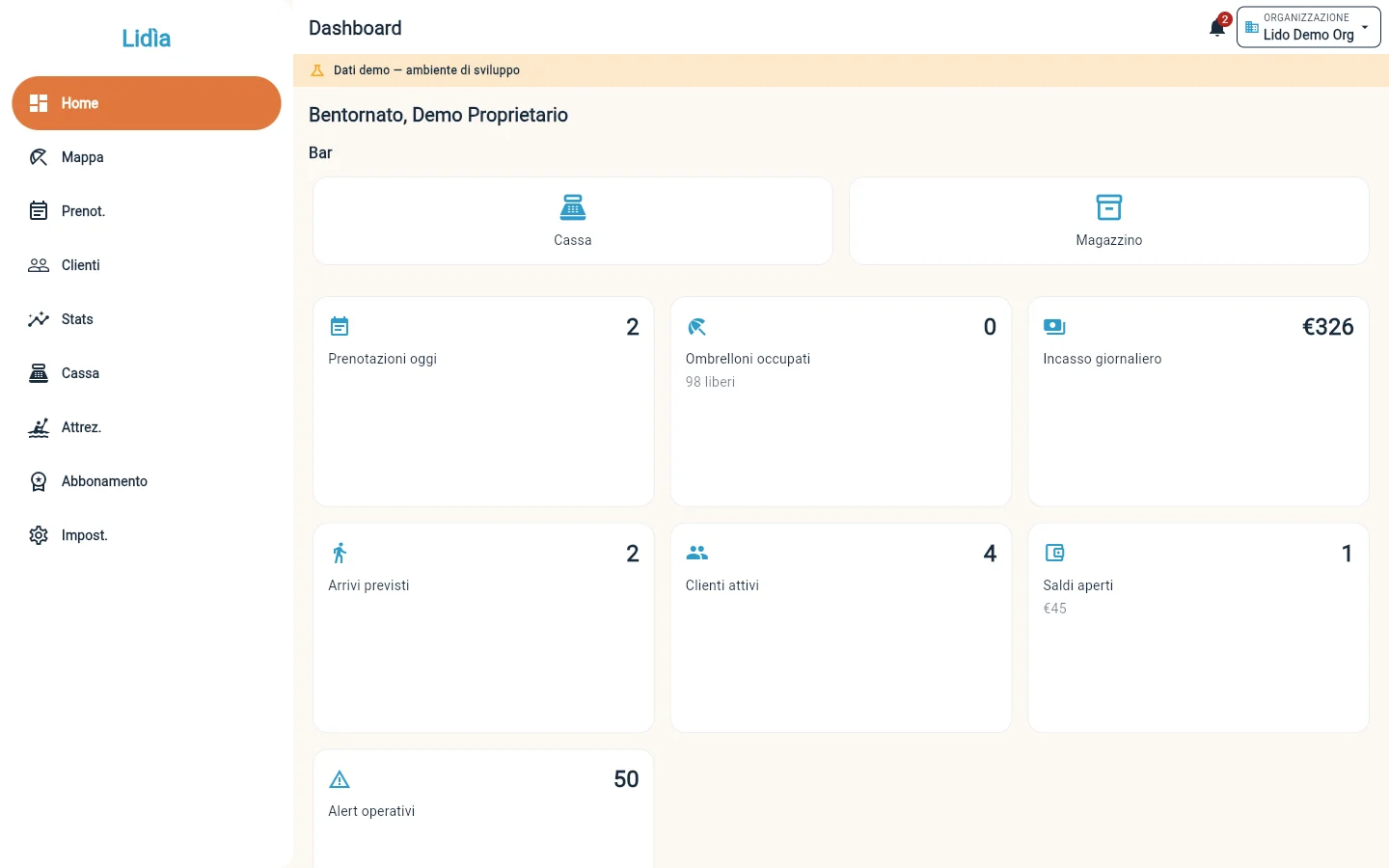Click the "Bentornato, Demo Proprietario" greeting
1389x868 pixels.
(438, 115)
